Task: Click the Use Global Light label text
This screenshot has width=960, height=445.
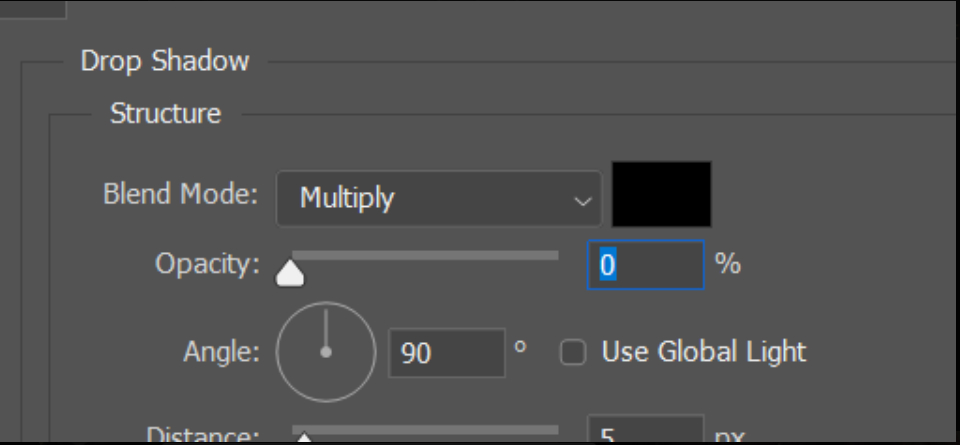Action: (703, 352)
